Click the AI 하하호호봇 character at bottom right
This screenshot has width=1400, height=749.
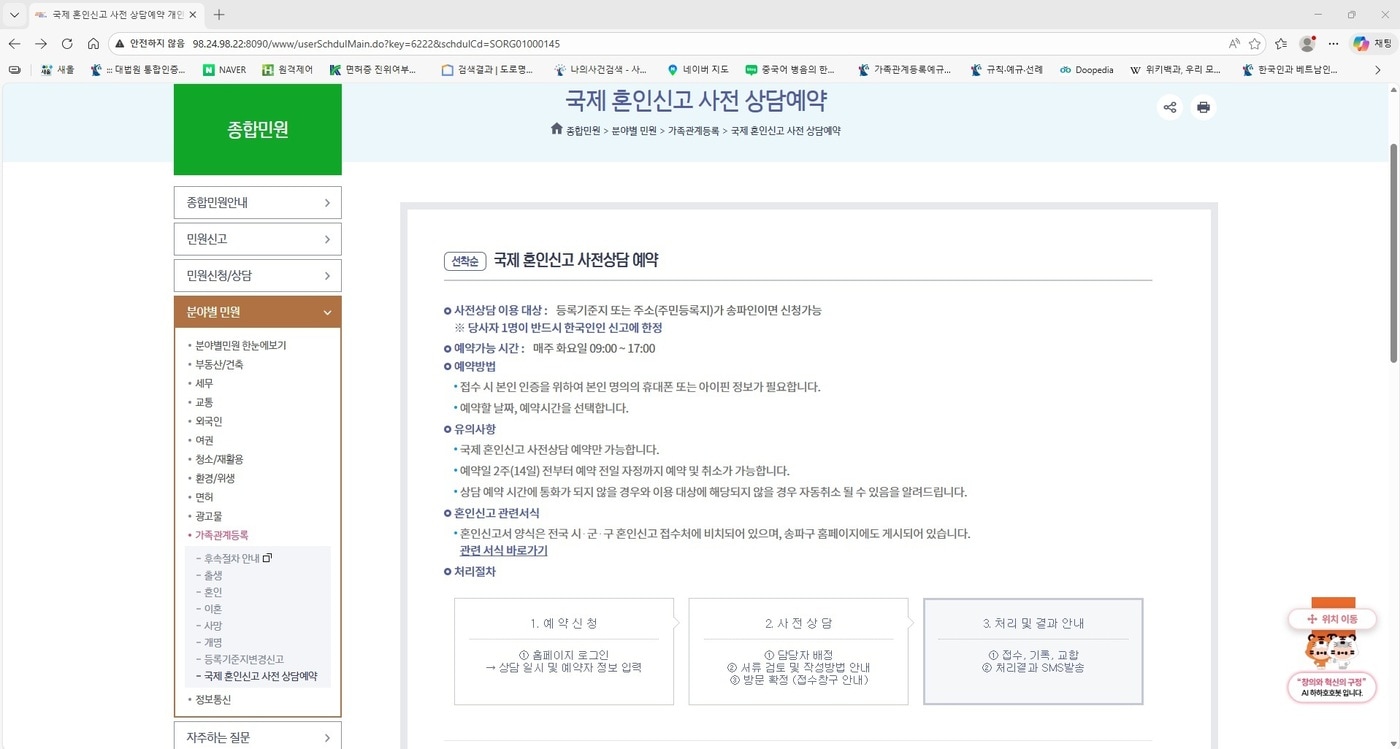pos(1332,650)
